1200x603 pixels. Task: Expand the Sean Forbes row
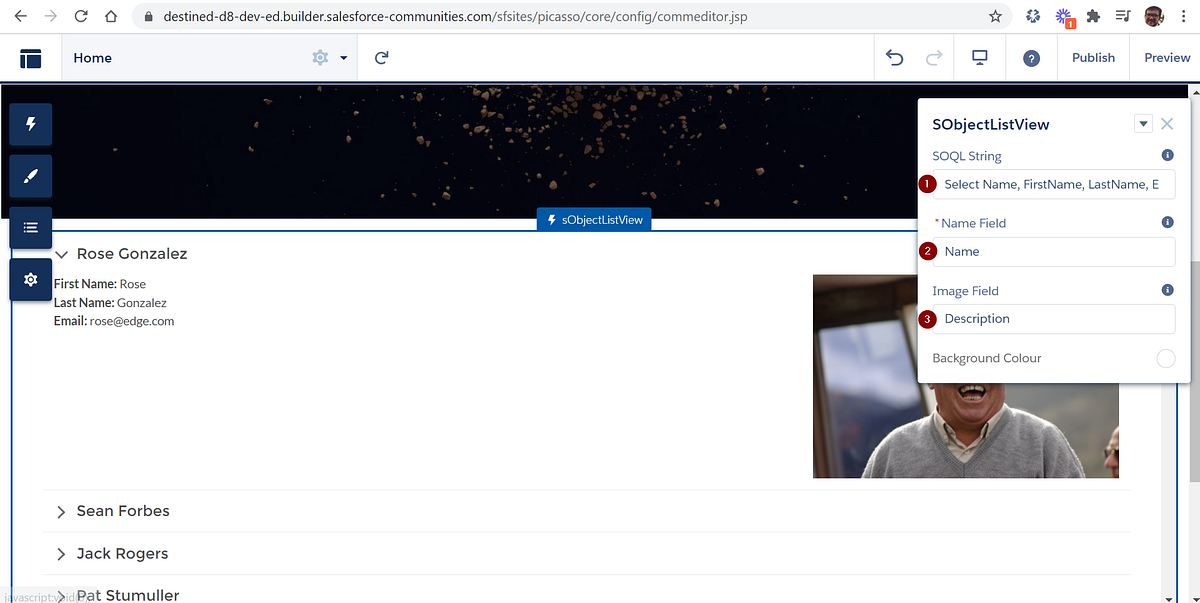tap(62, 511)
